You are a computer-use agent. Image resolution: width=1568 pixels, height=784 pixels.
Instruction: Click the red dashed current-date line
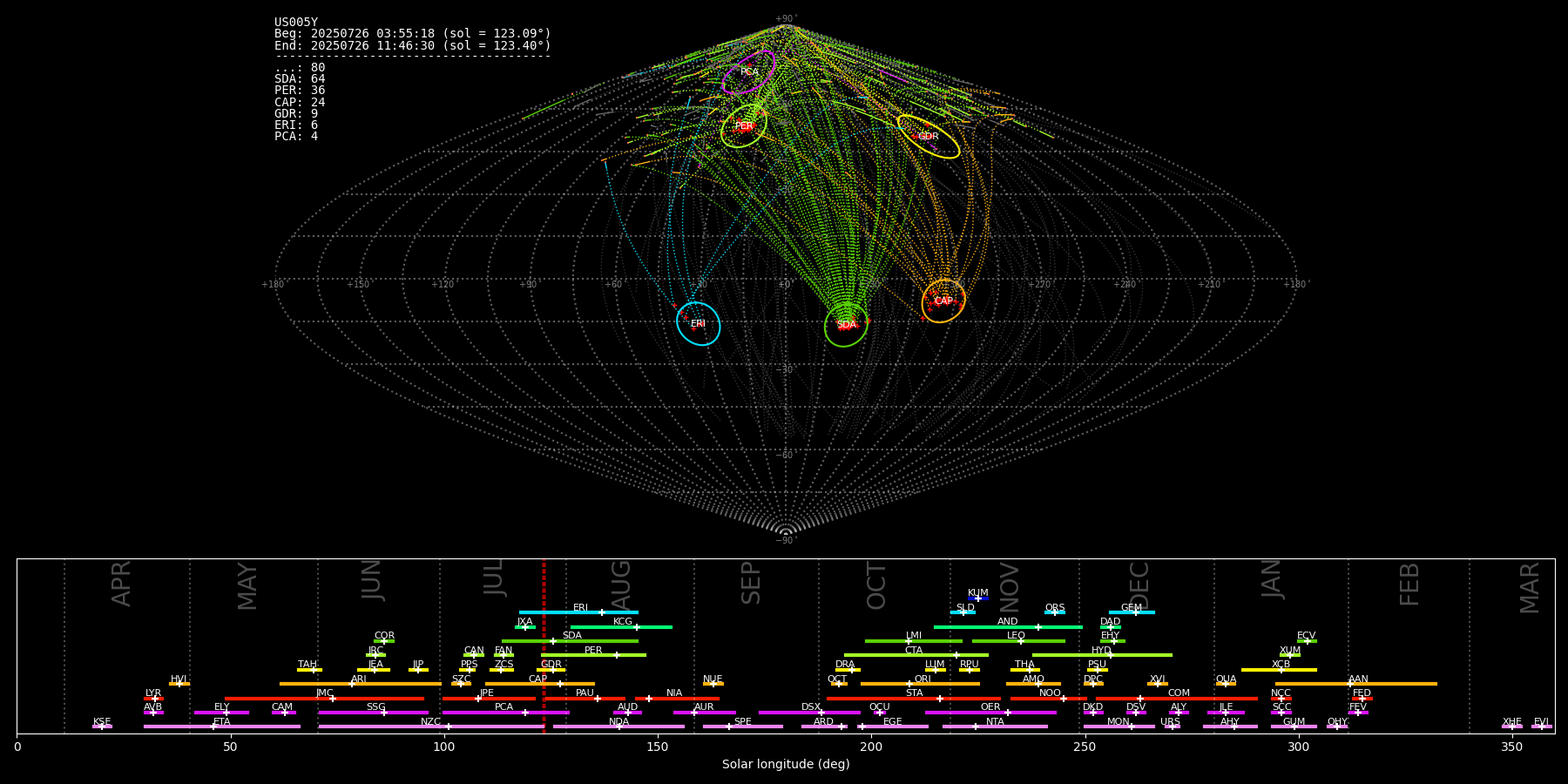544,645
